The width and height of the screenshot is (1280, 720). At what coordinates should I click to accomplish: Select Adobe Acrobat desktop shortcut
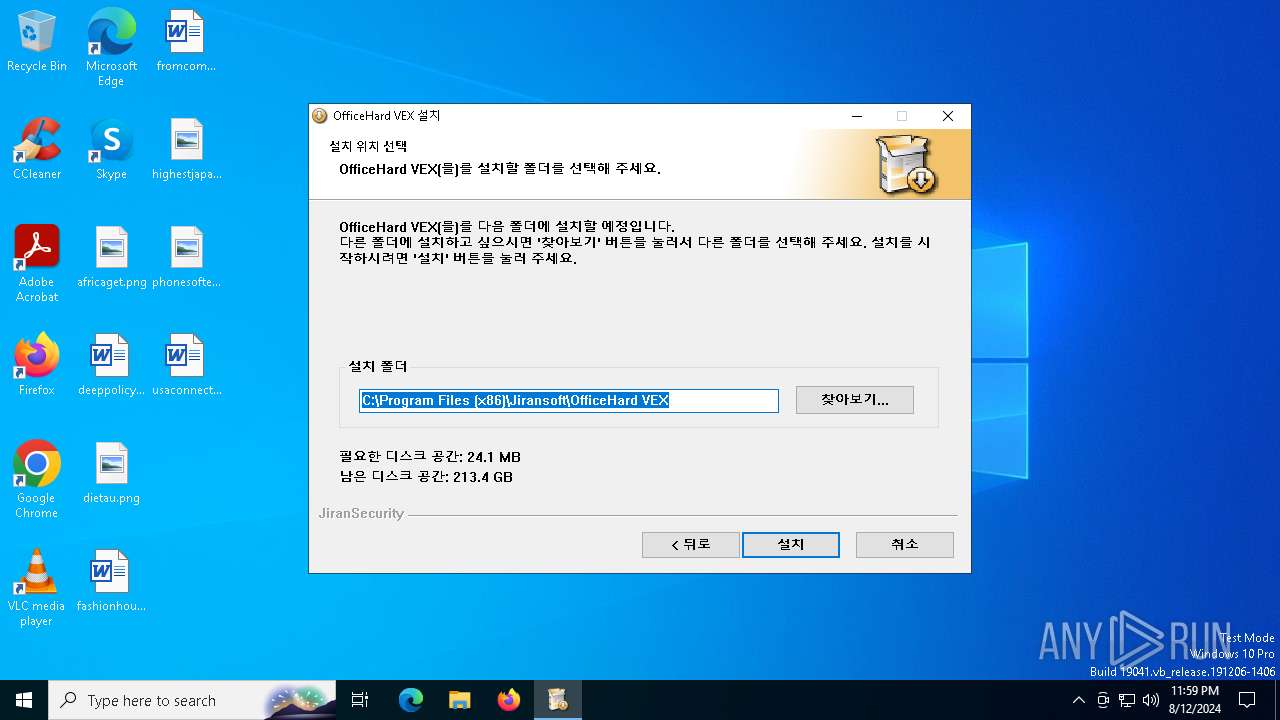coord(37,263)
